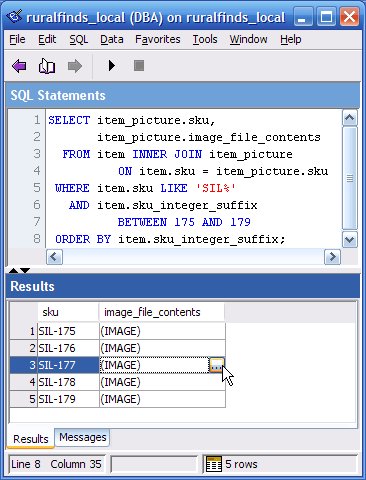Screen dimensions: 366x480
Task: Select the SIL-177 cell
Action: point(68,365)
